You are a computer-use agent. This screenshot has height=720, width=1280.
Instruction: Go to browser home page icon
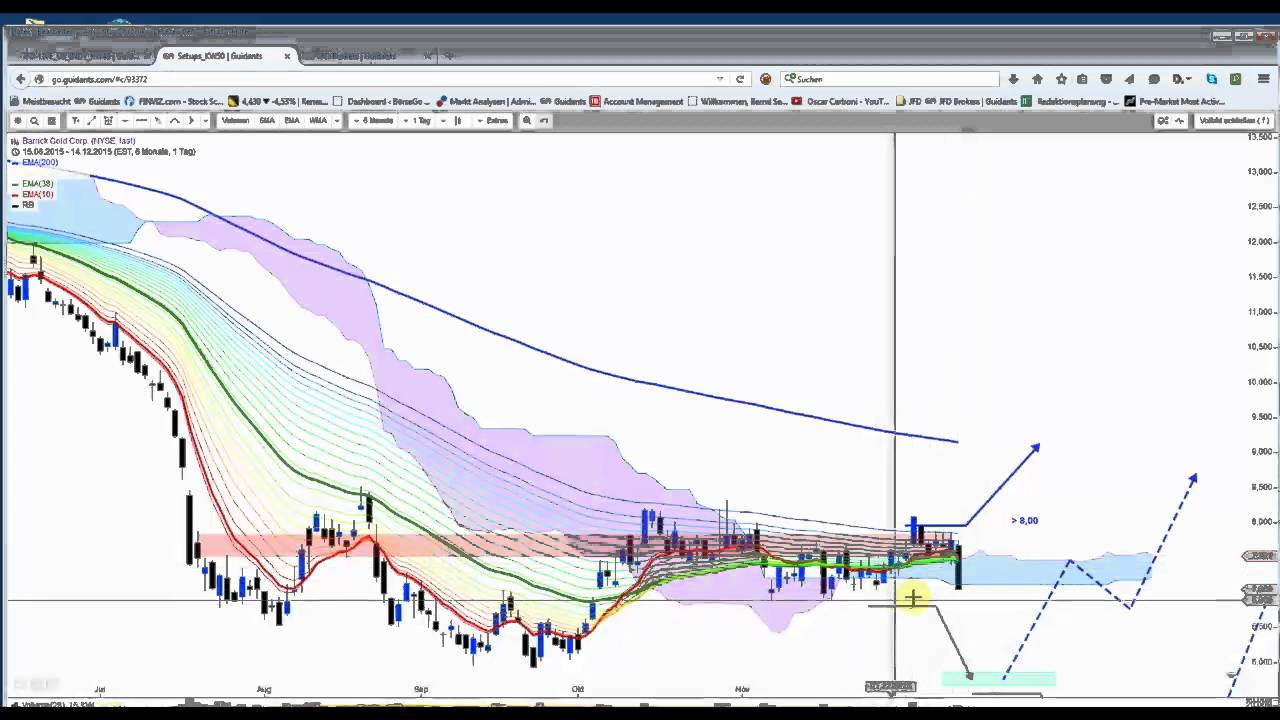click(1037, 79)
